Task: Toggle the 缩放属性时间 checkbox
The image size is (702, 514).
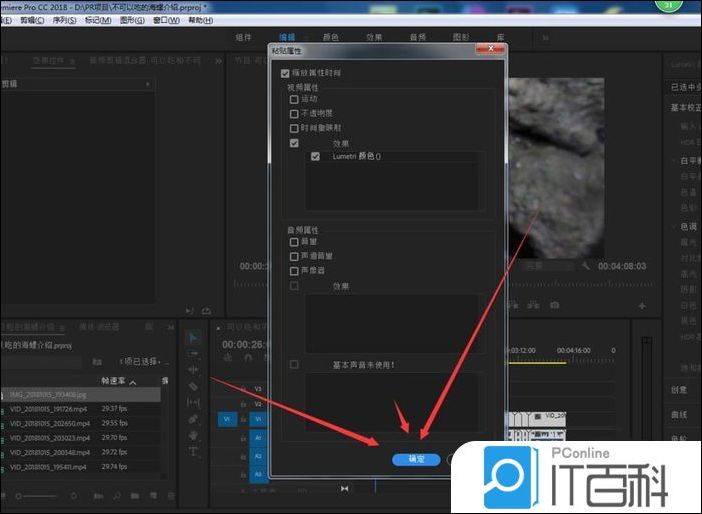Action: click(286, 73)
